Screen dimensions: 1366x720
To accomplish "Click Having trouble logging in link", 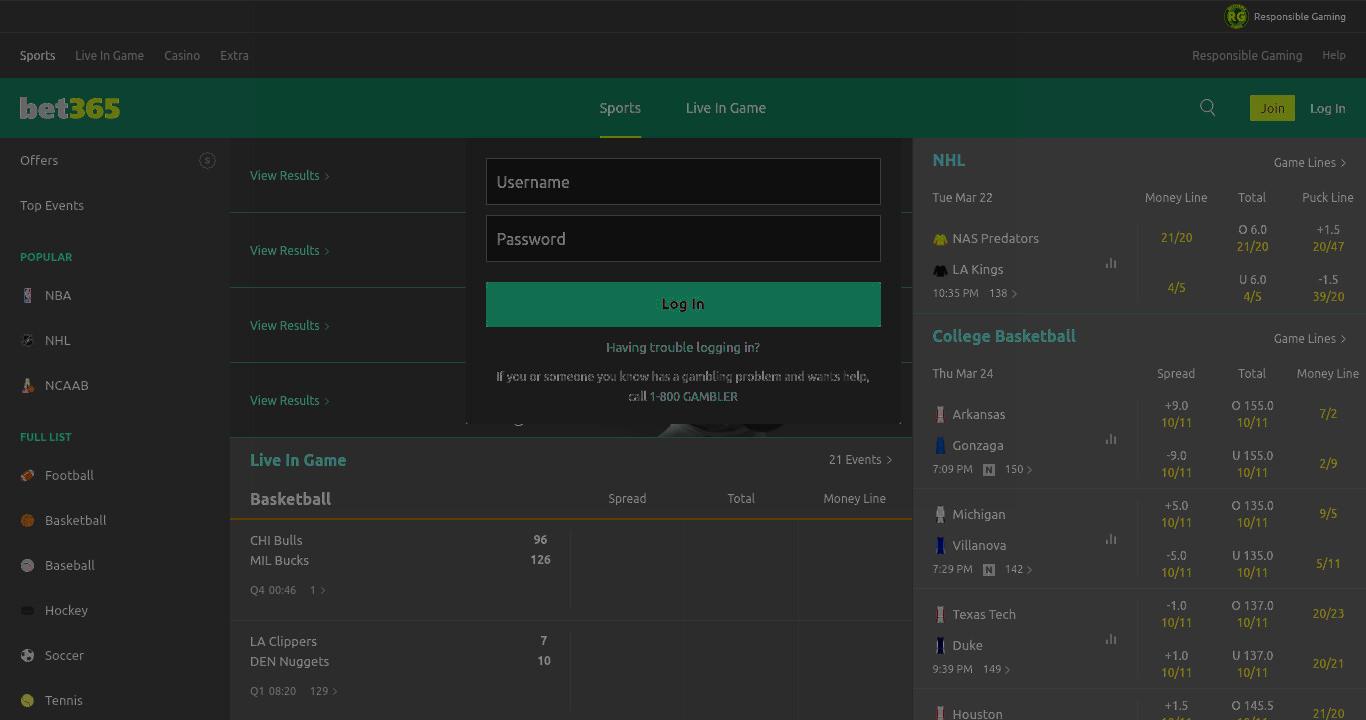I will pos(683,347).
